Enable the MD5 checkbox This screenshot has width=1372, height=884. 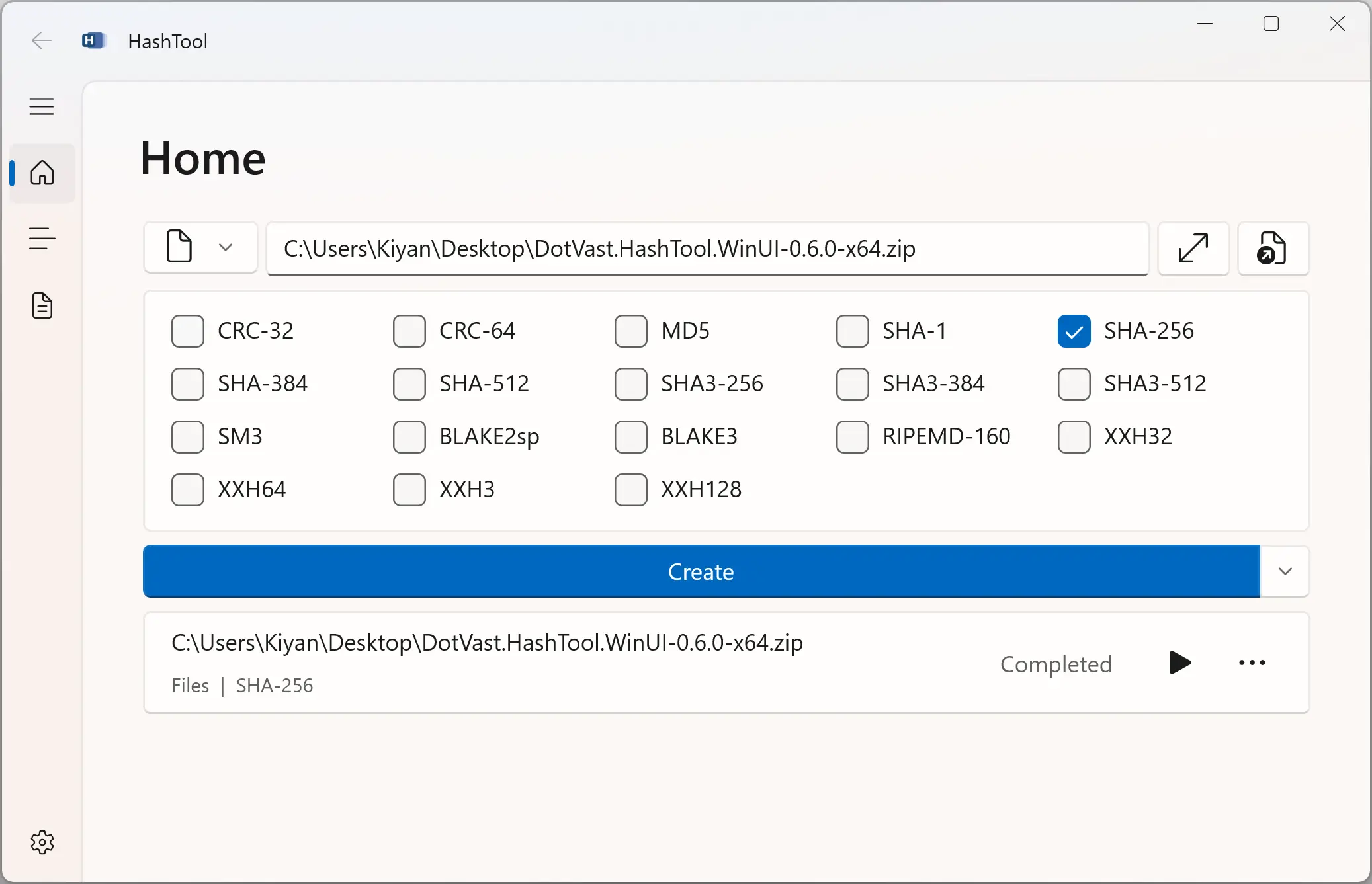click(630, 331)
